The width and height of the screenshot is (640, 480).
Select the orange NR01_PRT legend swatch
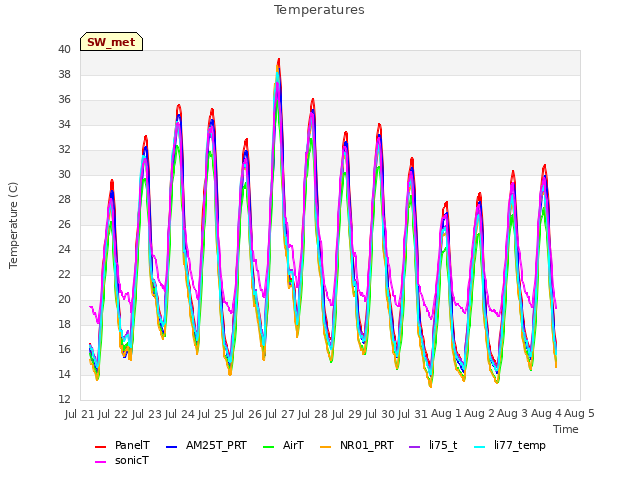coord(325,447)
